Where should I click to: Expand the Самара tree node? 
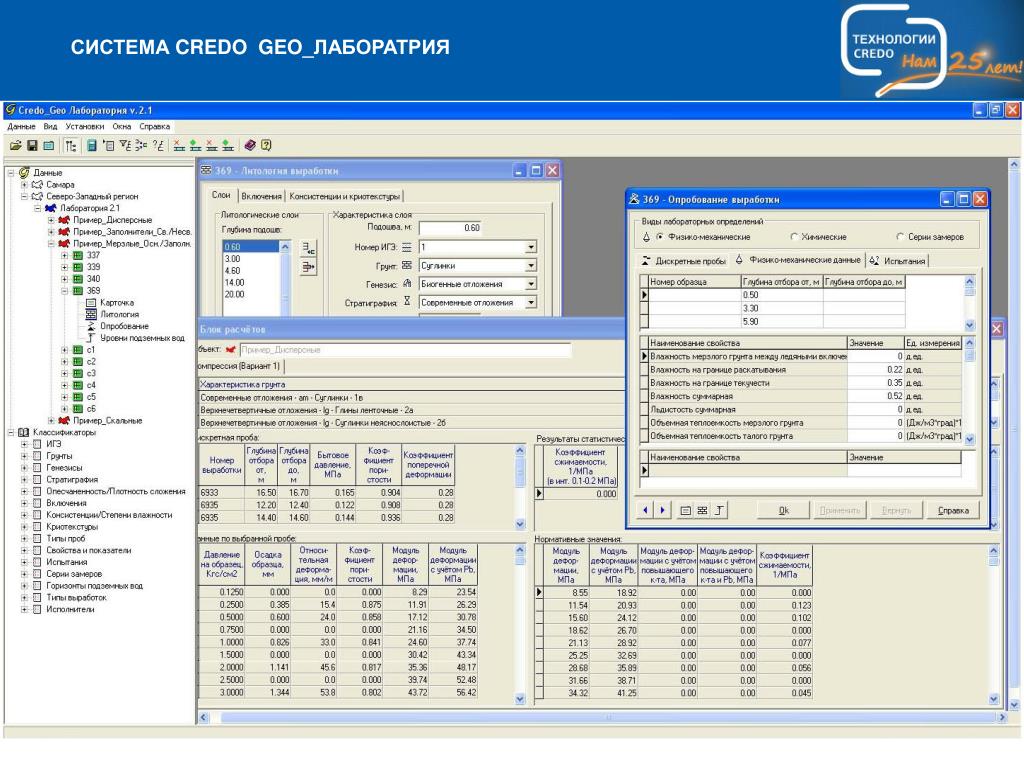(25, 185)
